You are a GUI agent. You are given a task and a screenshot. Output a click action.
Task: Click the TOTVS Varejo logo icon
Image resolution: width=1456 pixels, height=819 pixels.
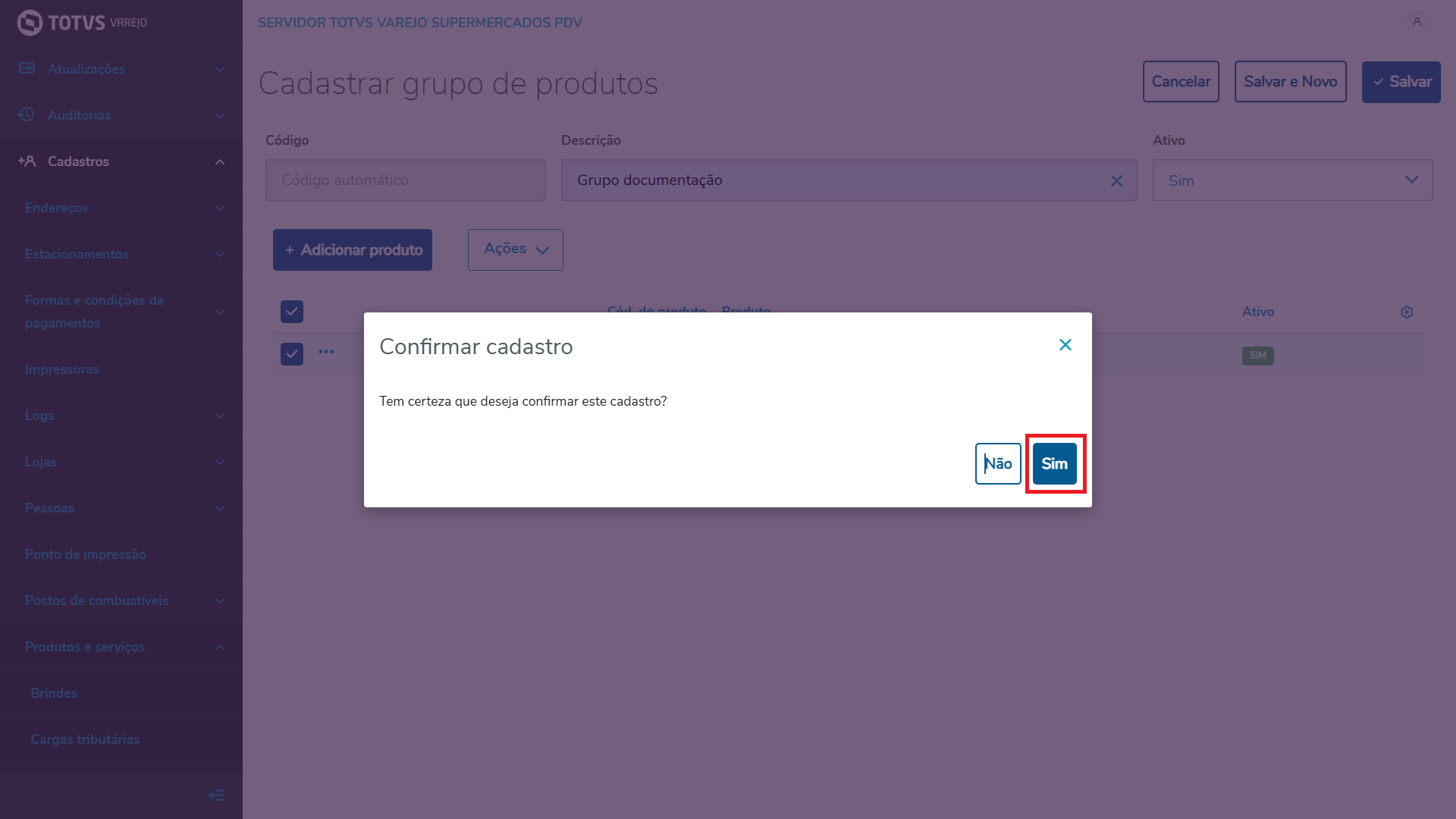click(x=30, y=23)
